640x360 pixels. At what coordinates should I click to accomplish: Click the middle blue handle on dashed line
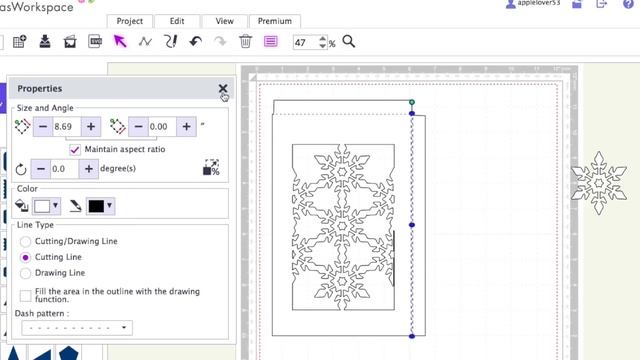pos(412,225)
